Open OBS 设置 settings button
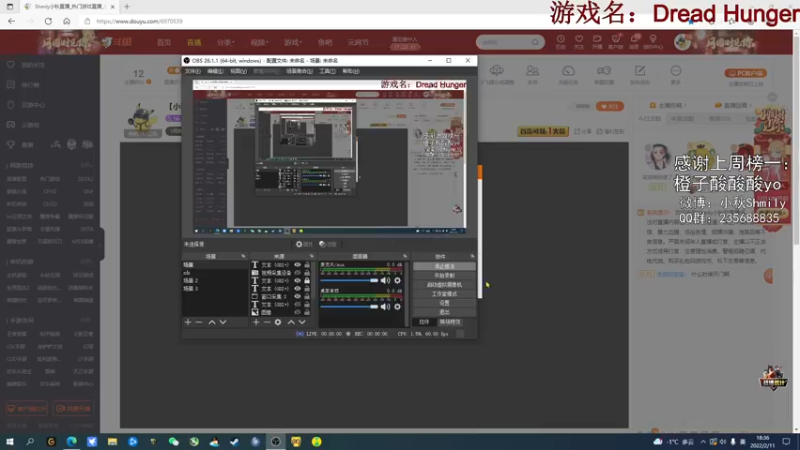 tap(444, 303)
